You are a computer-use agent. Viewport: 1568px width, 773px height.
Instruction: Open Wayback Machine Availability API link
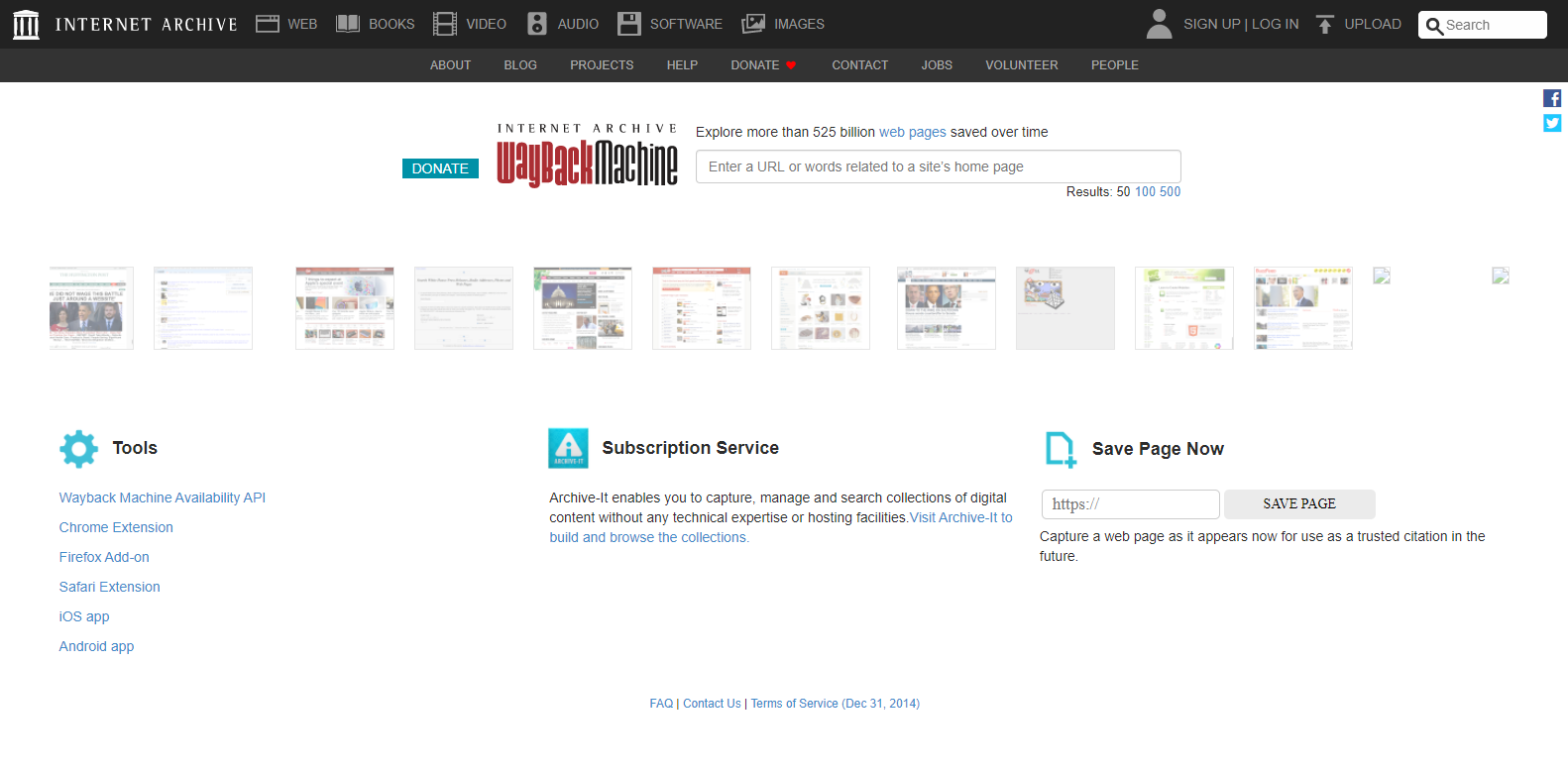point(163,497)
